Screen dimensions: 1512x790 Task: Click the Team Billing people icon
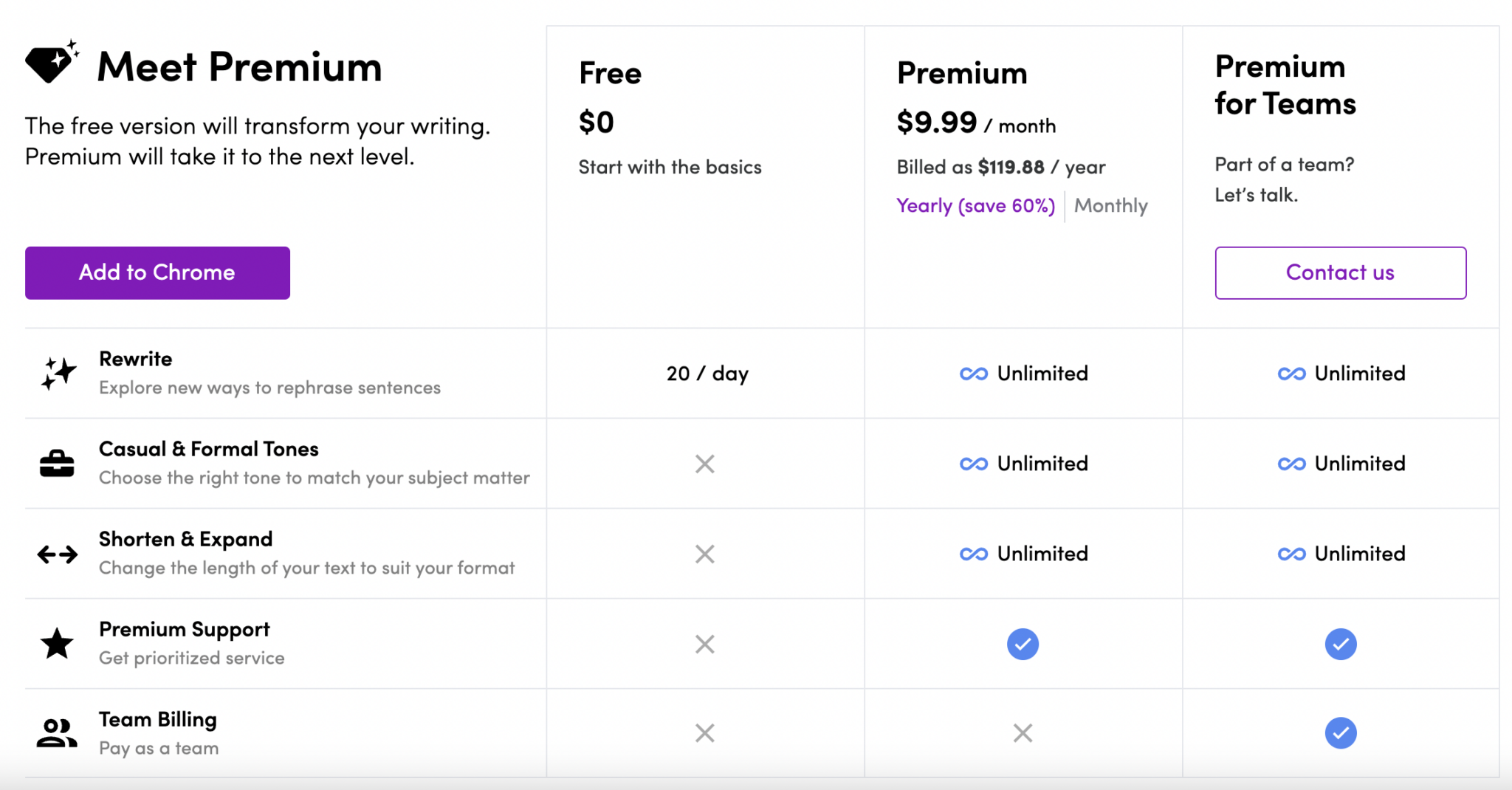pos(57,733)
